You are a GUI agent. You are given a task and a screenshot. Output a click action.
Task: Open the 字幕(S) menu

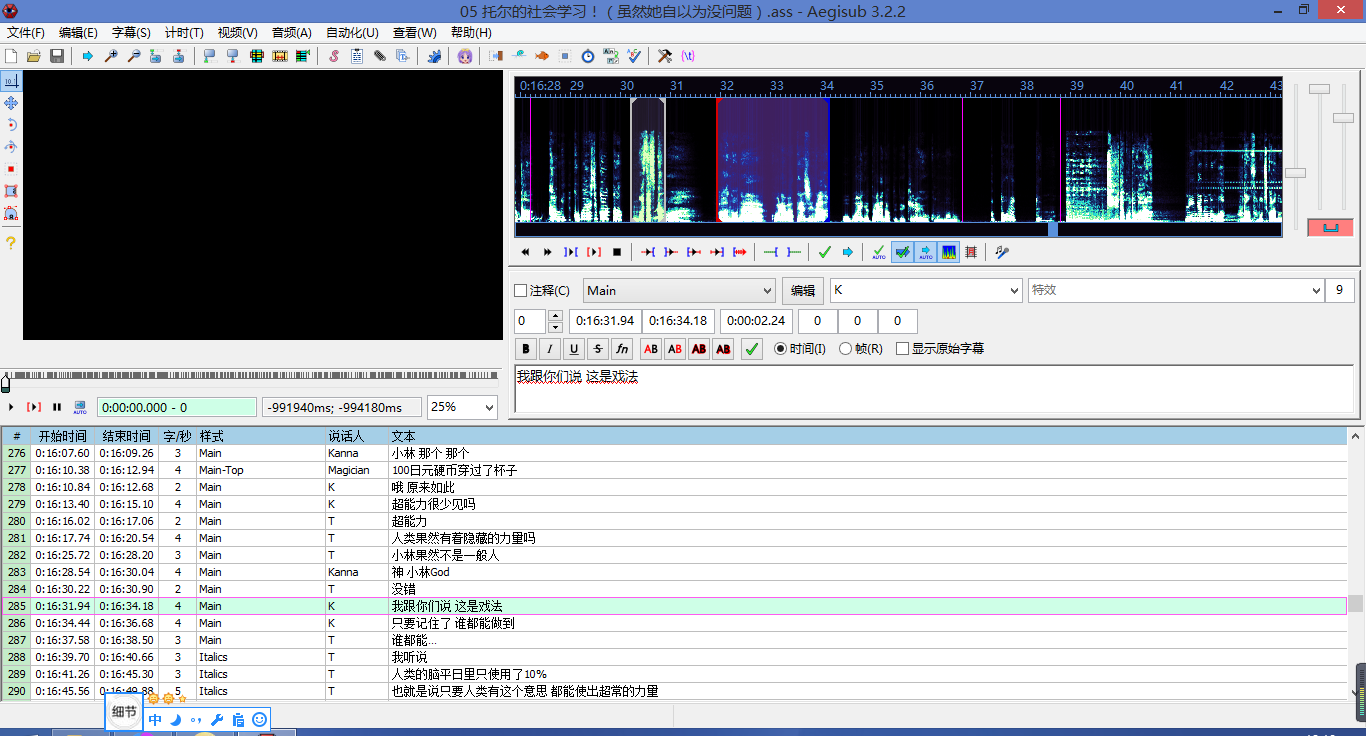coord(131,32)
